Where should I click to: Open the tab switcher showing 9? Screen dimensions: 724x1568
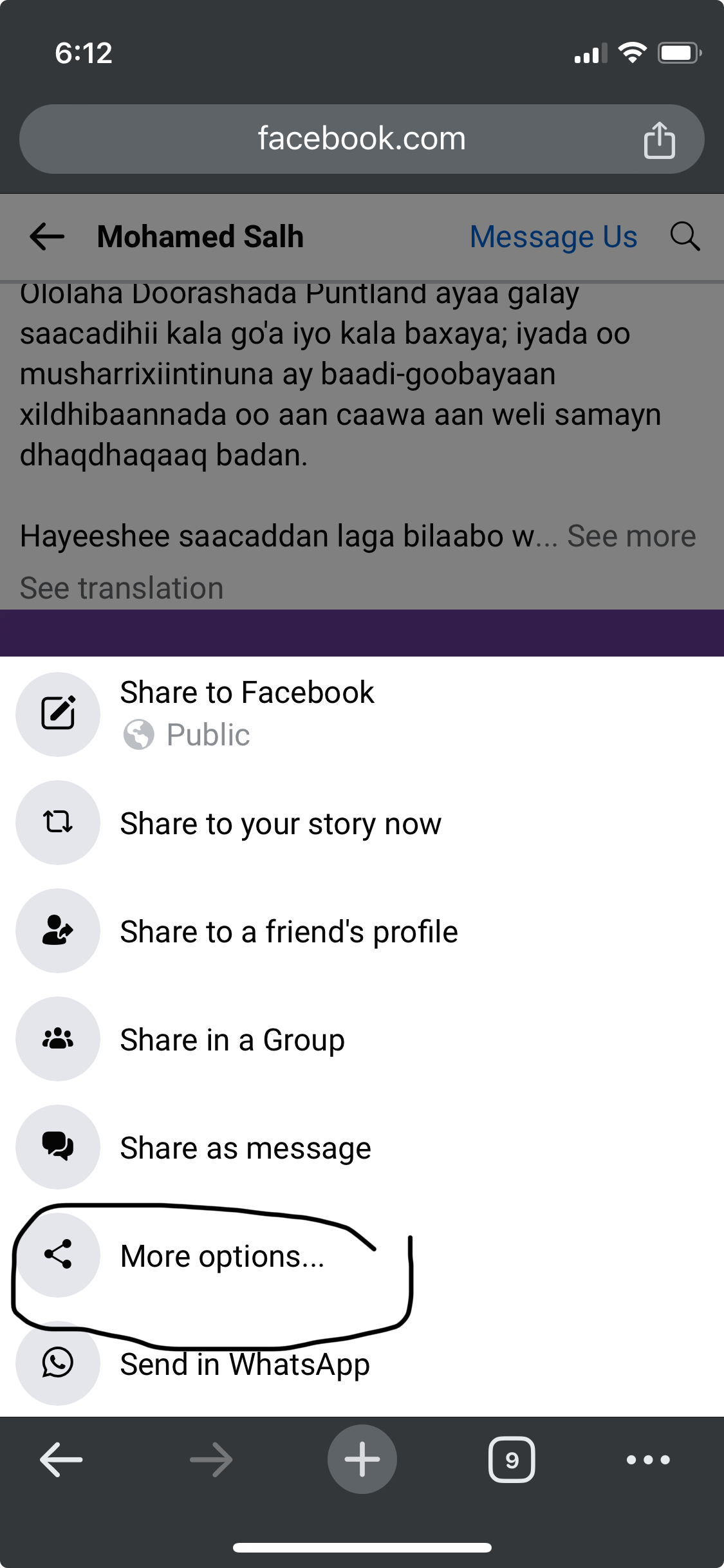click(512, 1460)
